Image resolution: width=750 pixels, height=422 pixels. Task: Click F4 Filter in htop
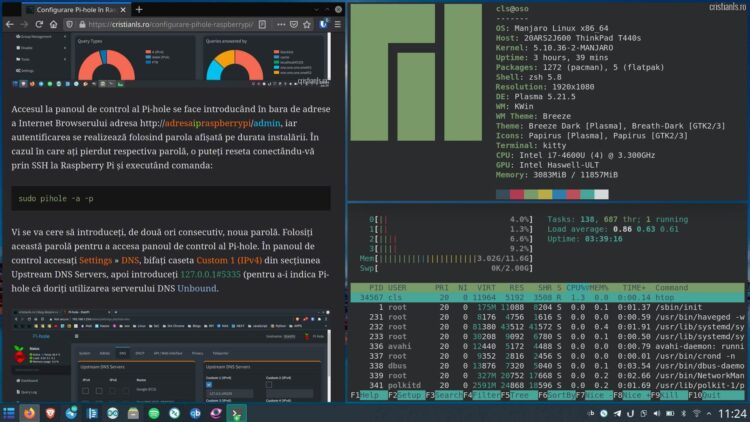coord(482,395)
